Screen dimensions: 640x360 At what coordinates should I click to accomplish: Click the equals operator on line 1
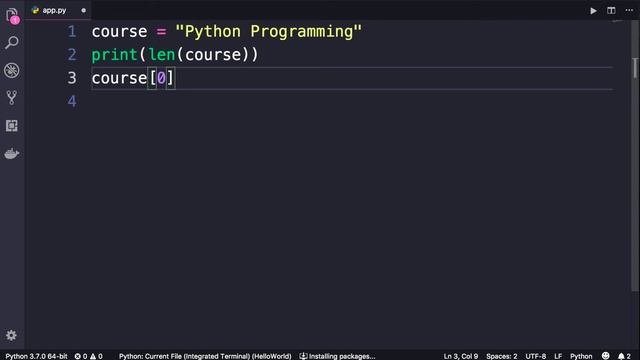pyautogui.click(x=161, y=31)
